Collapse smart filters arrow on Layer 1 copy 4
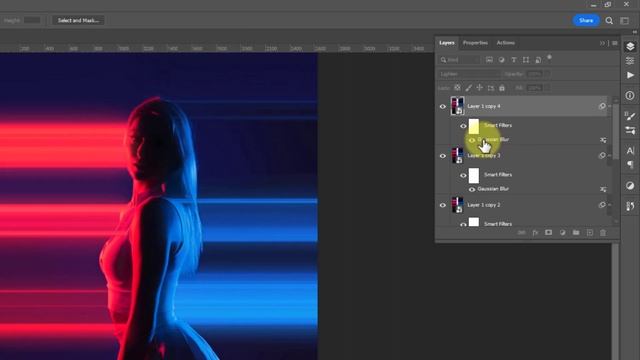 coord(610,106)
